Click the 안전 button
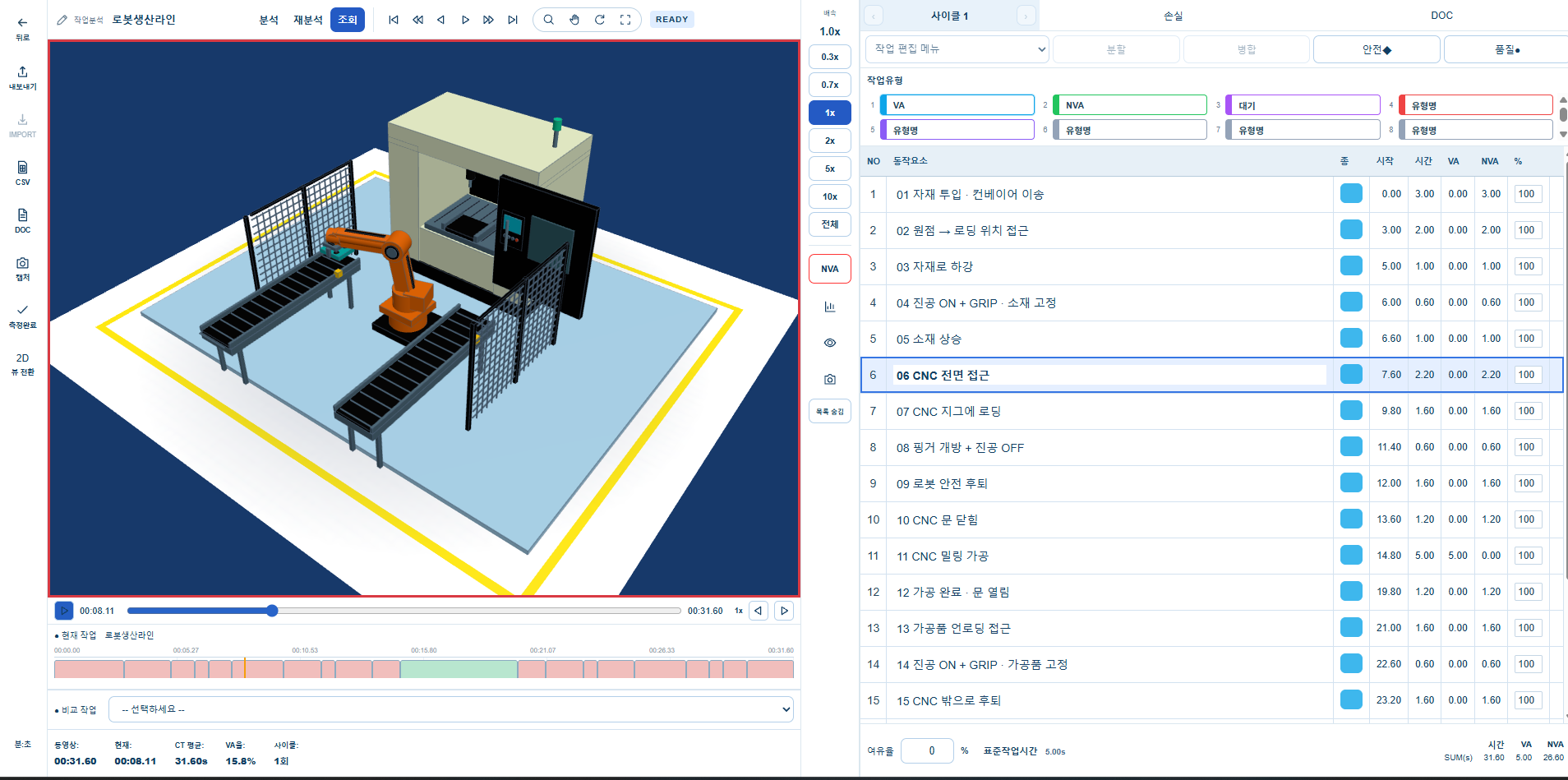This screenshot has height=780, width=1568. click(1377, 49)
